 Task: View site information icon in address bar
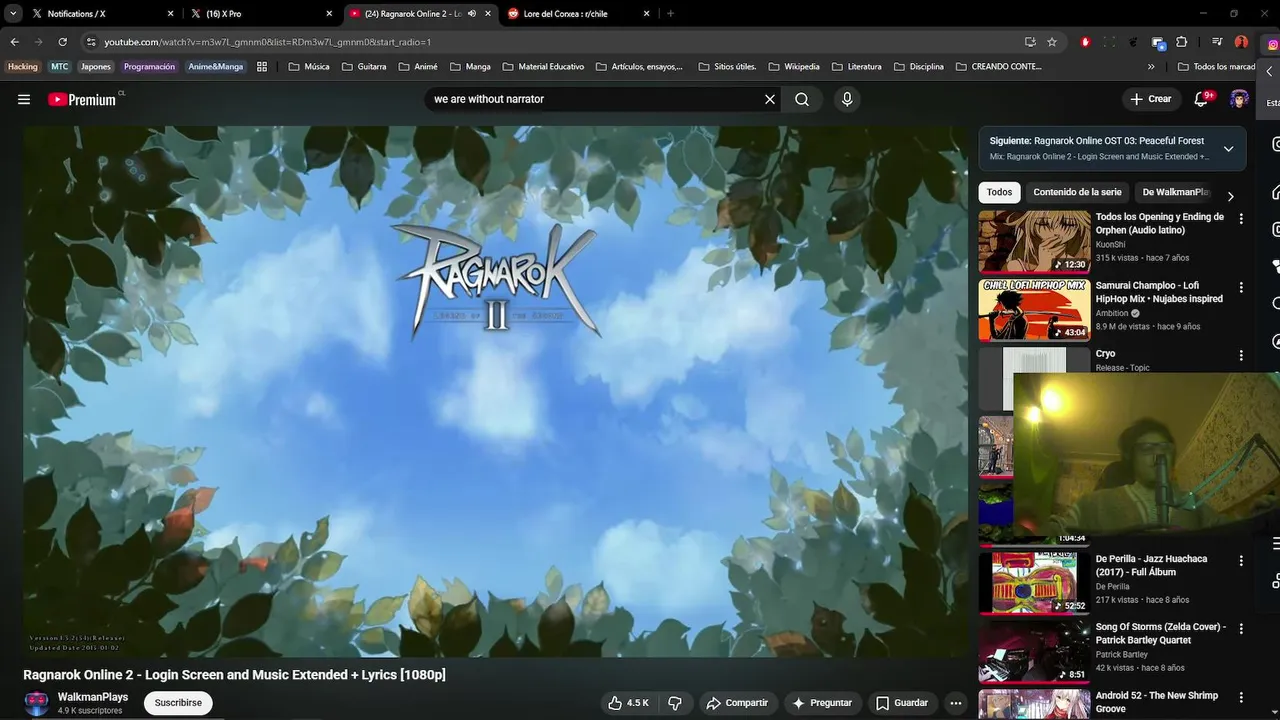[91, 42]
